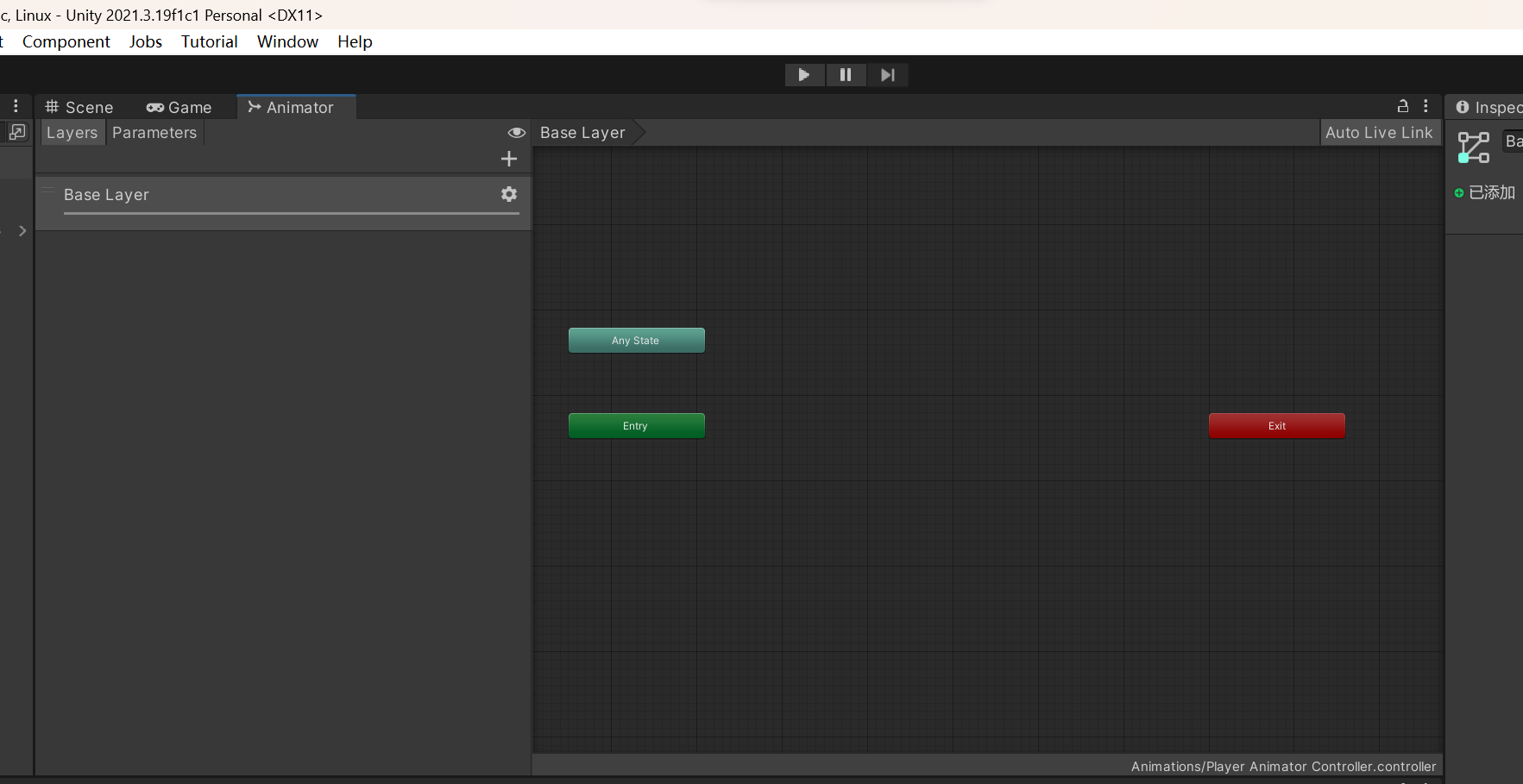Click the Base Layer weight slider bar

coord(292,213)
